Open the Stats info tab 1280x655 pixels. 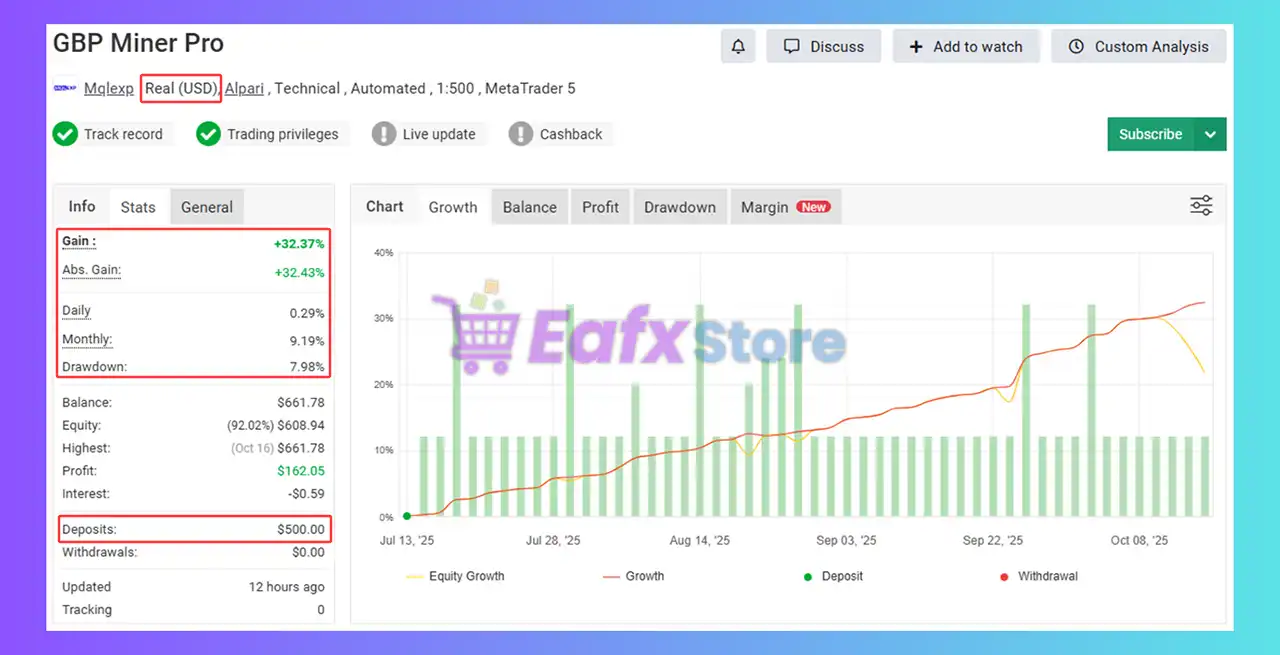pyautogui.click(x=138, y=207)
